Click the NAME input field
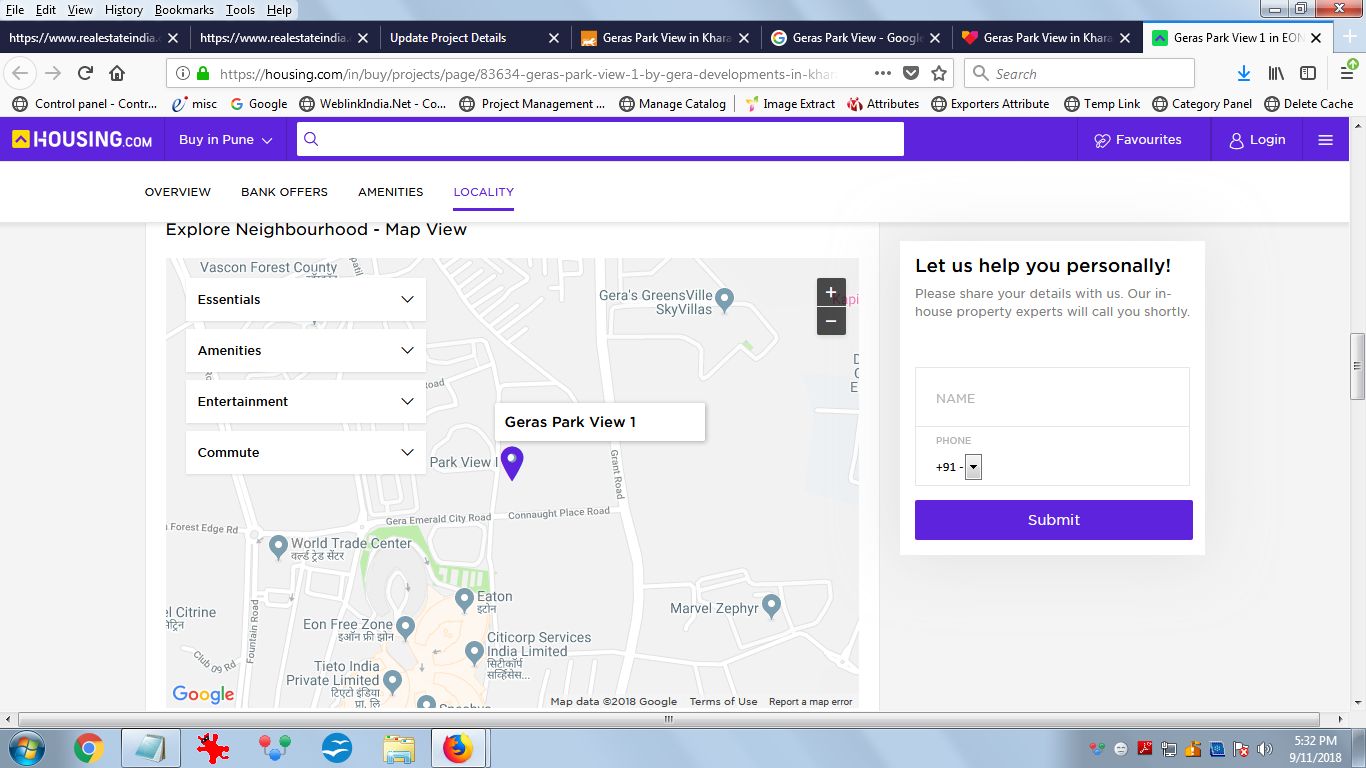This screenshot has height=768, width=1366. 1052,398
